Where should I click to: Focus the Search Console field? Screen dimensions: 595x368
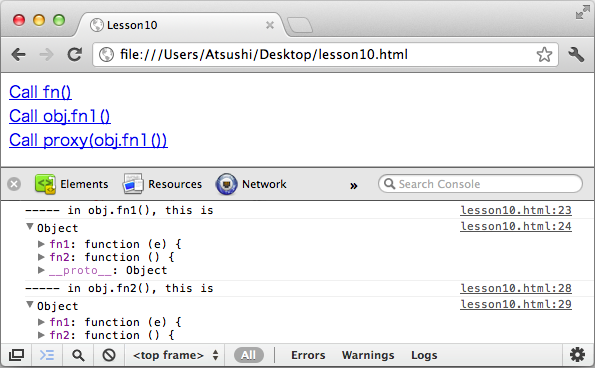[480, 184]
